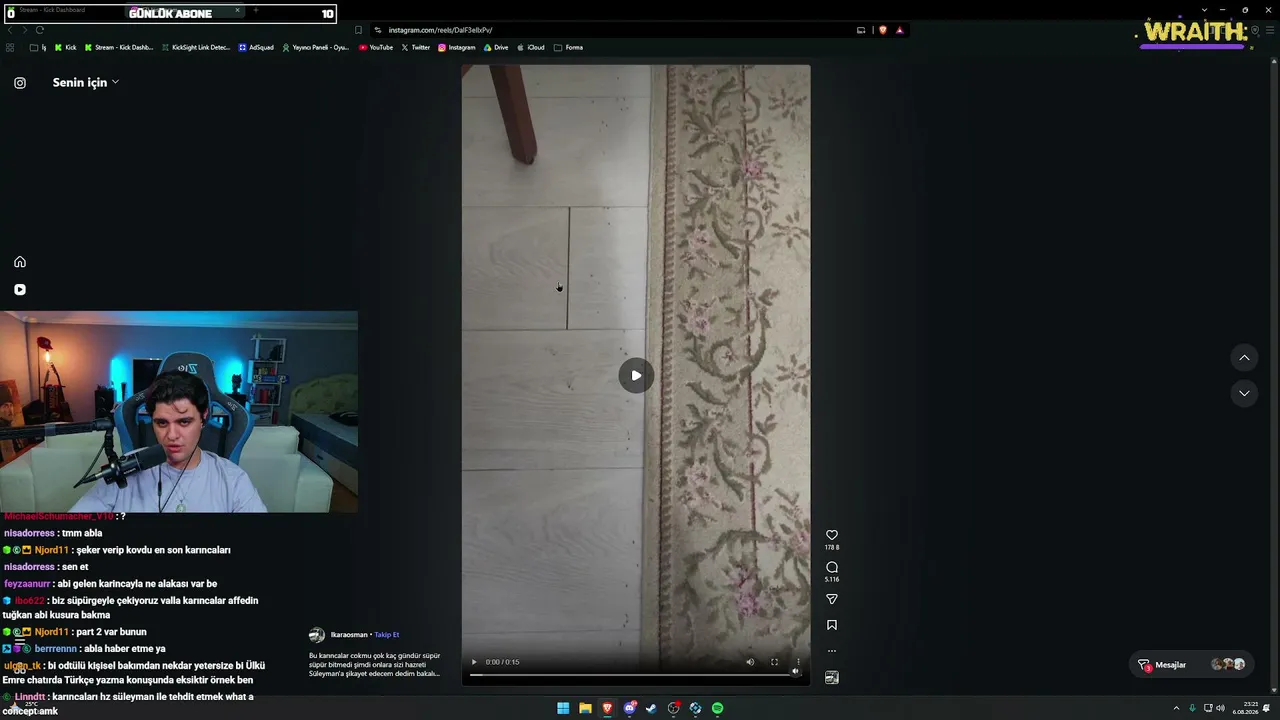
Task: Open Spotify from the taskbar
Action: 717,708
